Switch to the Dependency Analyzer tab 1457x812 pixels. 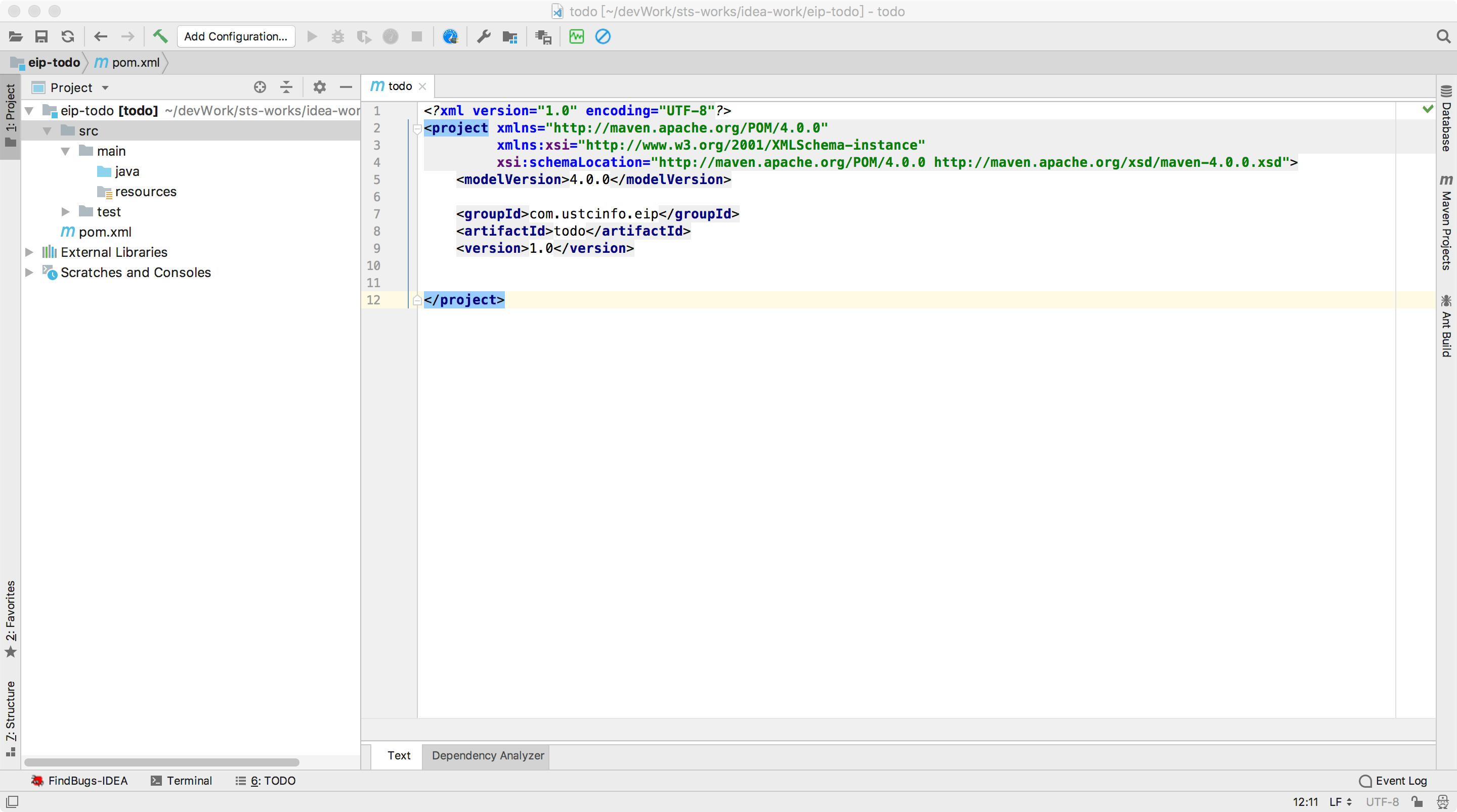click(488, 755)
